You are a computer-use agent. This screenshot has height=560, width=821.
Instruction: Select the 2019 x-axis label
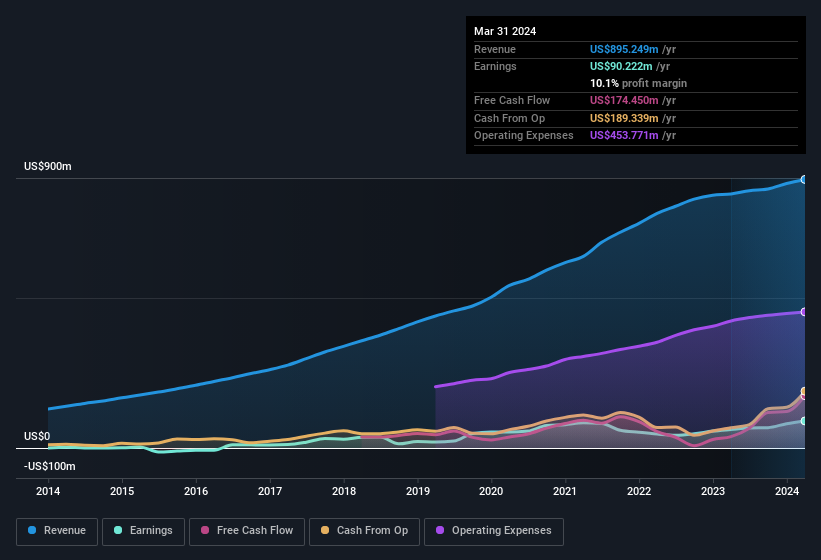[417, 491]
